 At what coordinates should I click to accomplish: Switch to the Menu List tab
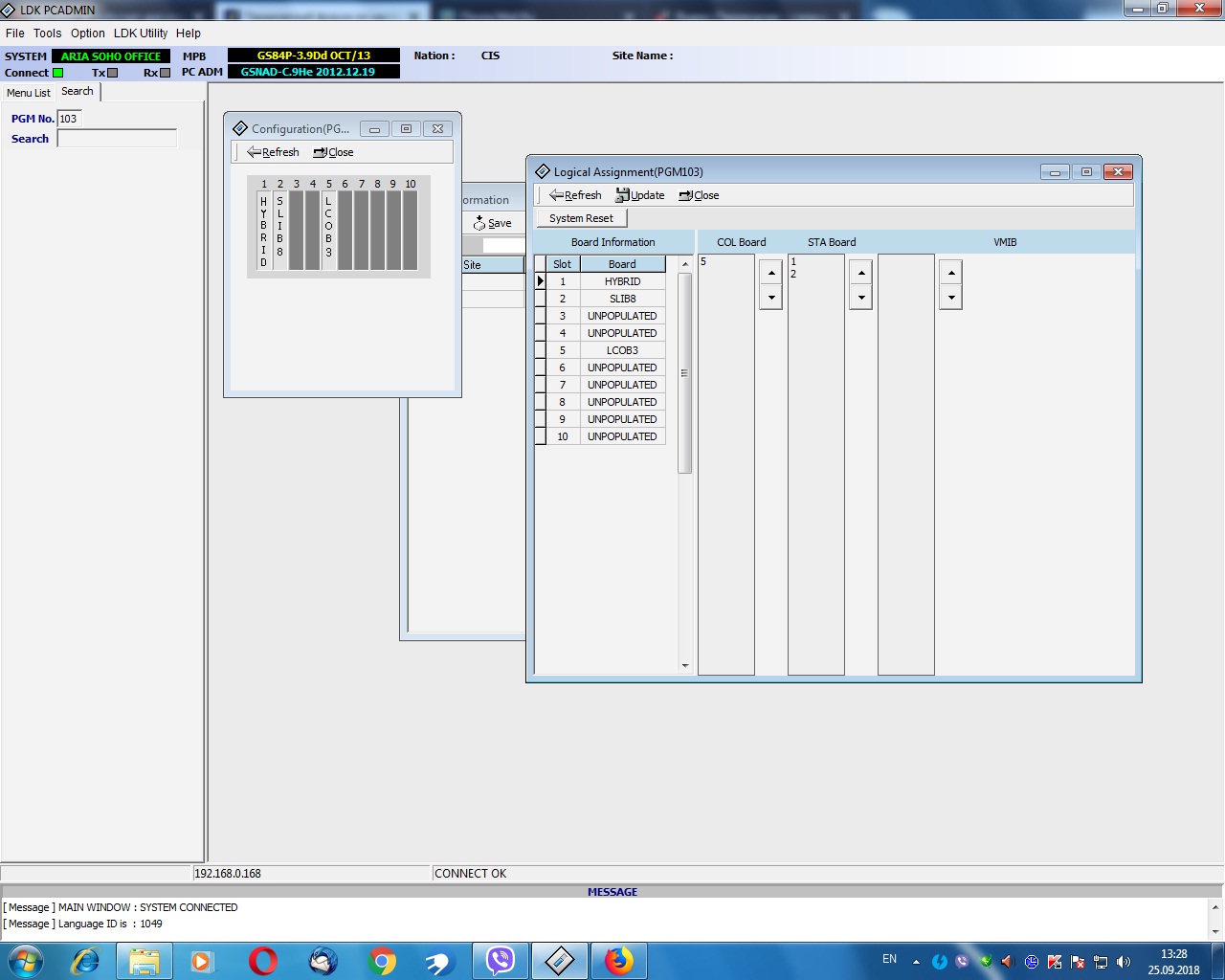[29, 93]
